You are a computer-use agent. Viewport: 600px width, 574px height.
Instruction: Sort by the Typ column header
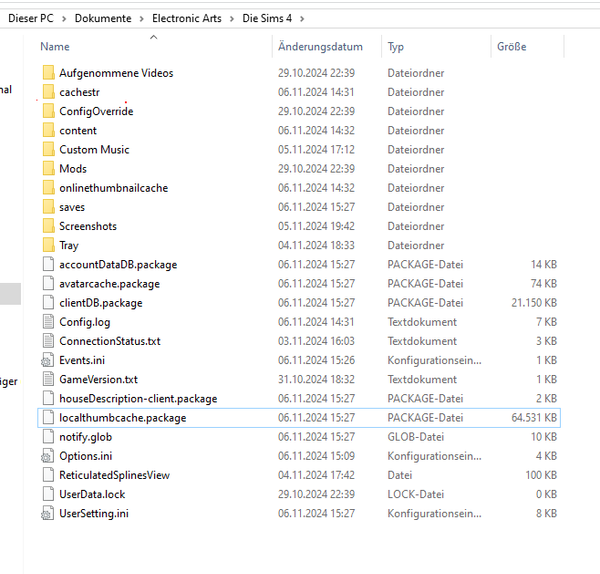coord(396,47)
